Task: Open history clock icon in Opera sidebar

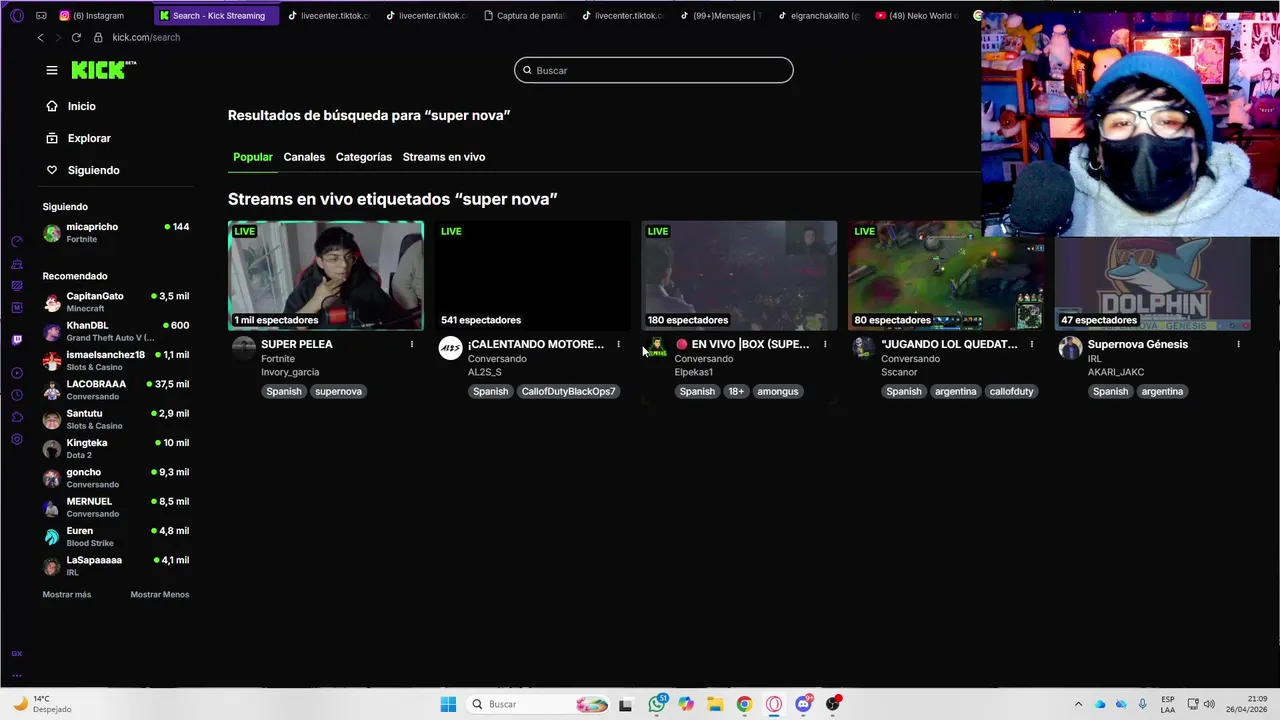Action: (17, 395)
